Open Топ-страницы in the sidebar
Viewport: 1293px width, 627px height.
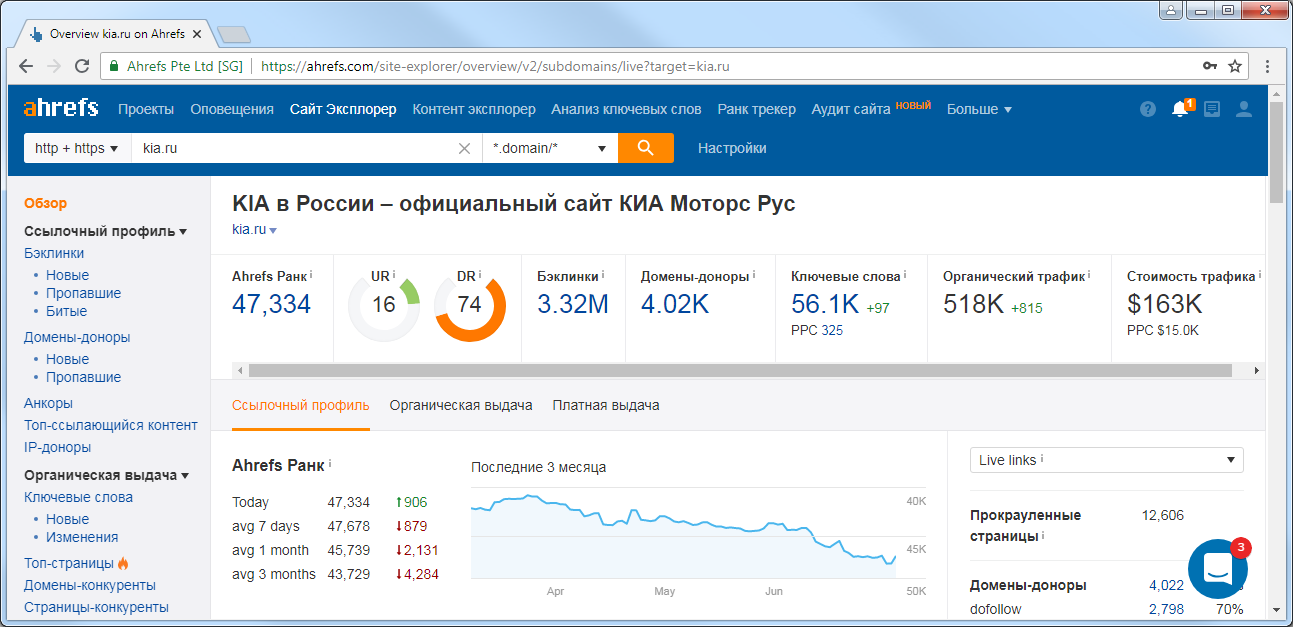point(69,563)
